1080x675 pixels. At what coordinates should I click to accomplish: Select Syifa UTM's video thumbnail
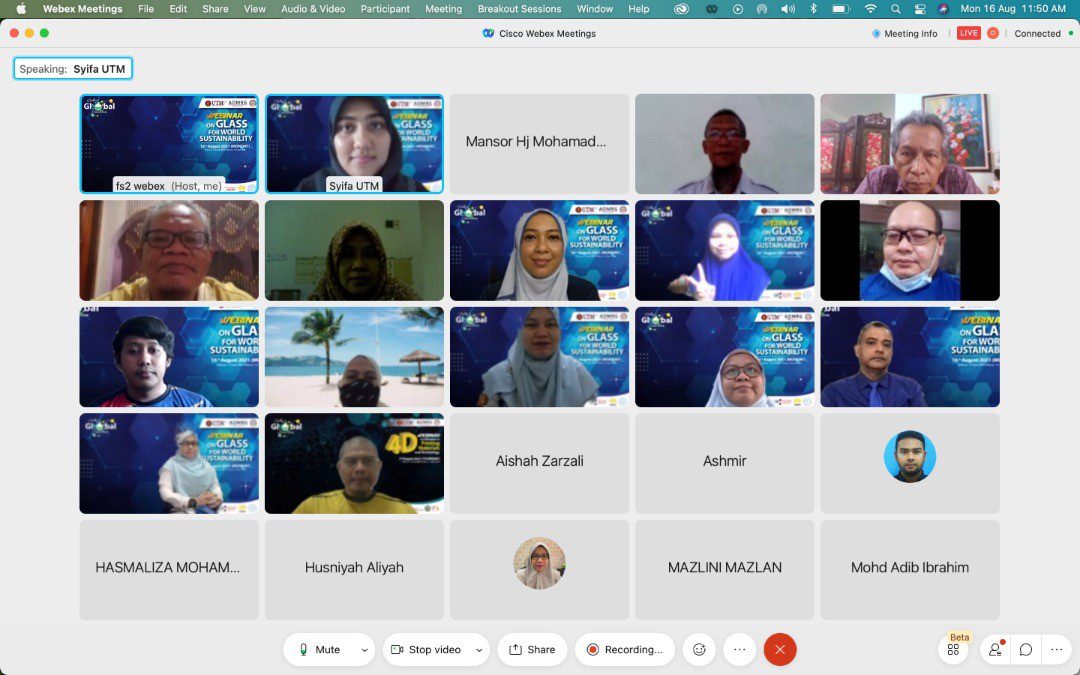pos(354,143)
